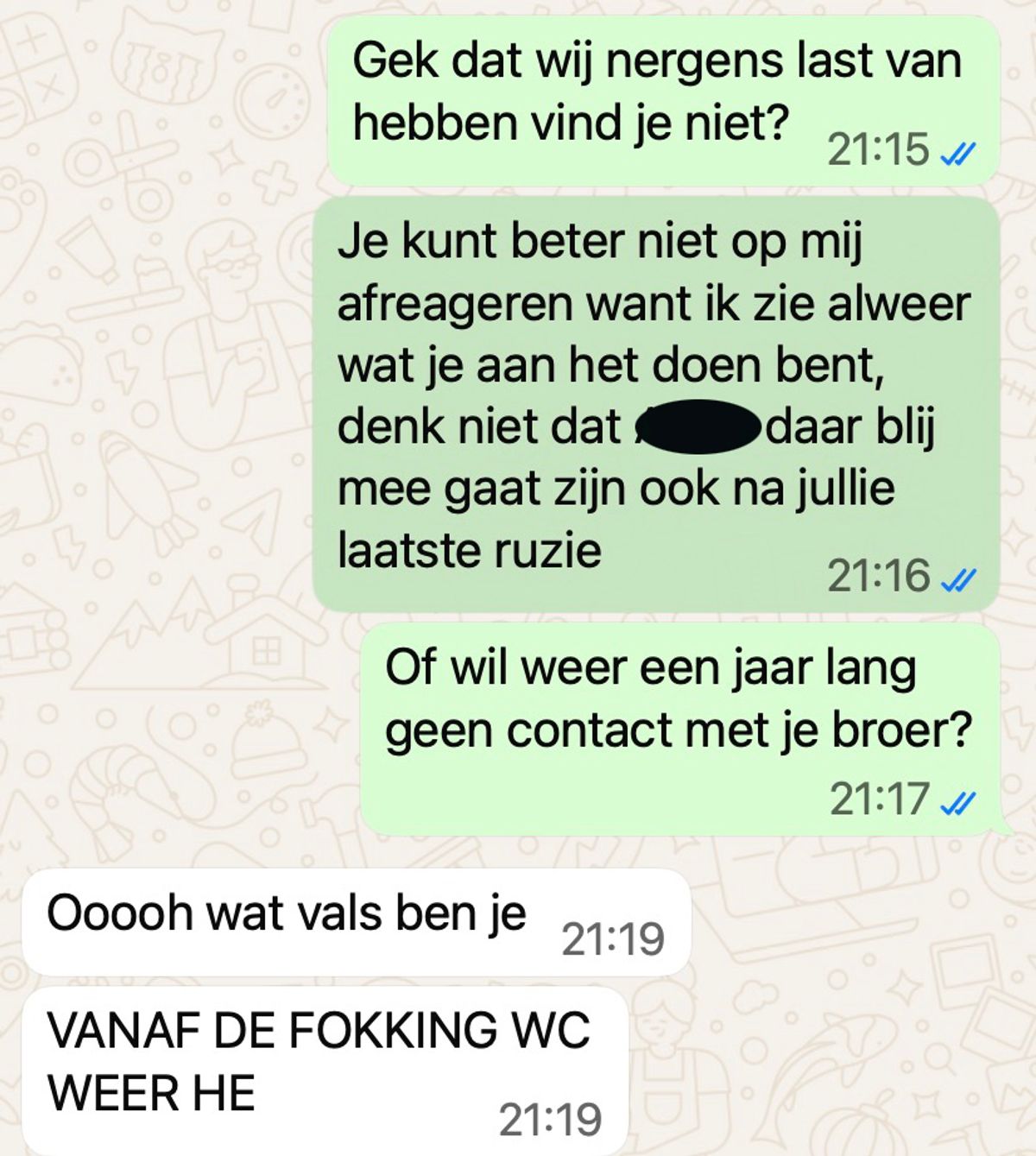
Task: Tap the 21:15 timestamp
Action: click(x=878, y=150)
